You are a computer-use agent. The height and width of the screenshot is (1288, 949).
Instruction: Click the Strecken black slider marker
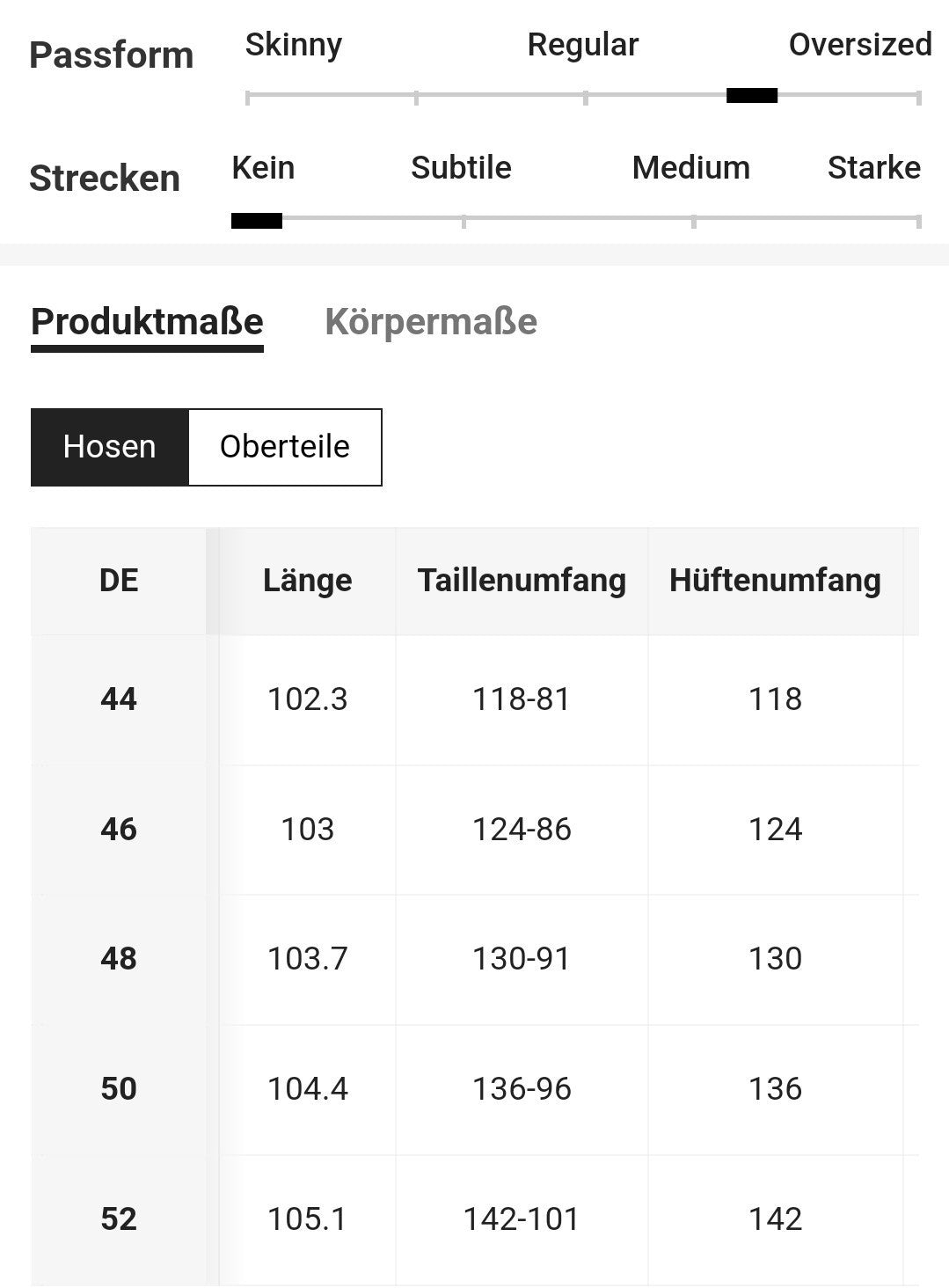pos(257,221)
